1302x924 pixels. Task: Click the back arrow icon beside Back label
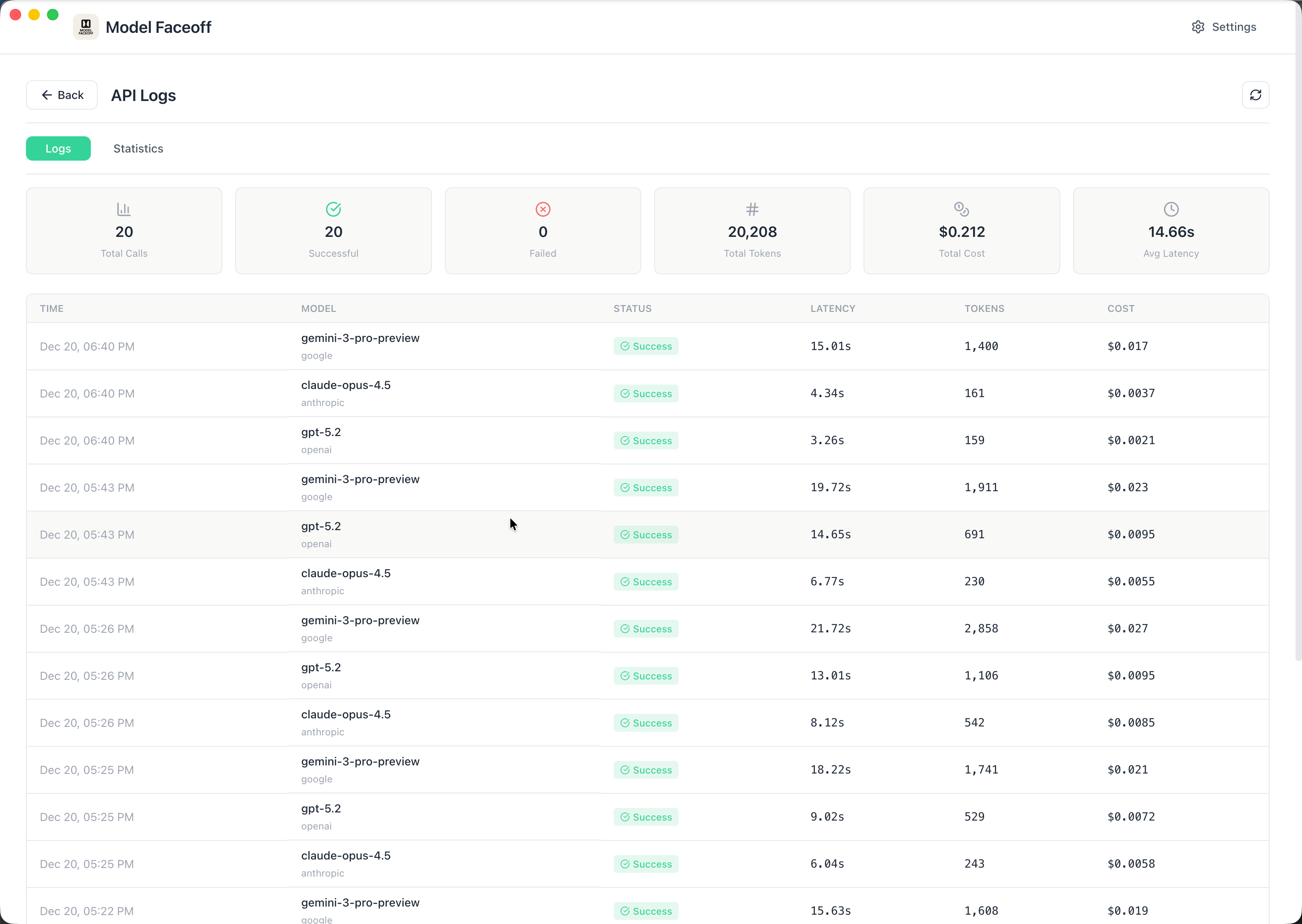[48, 95]
